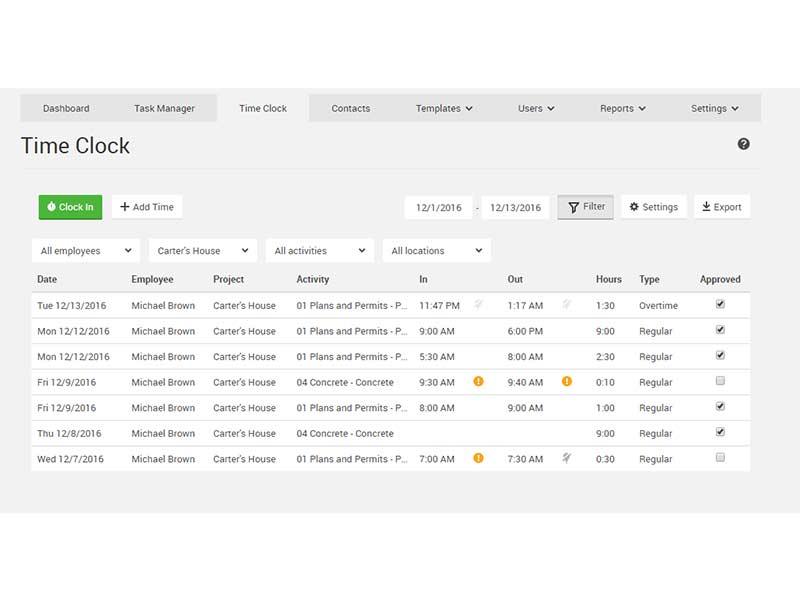Viewport: 800px width, 600px height.
Task: Expand the Reports menu
Action: tap(622, 108)
